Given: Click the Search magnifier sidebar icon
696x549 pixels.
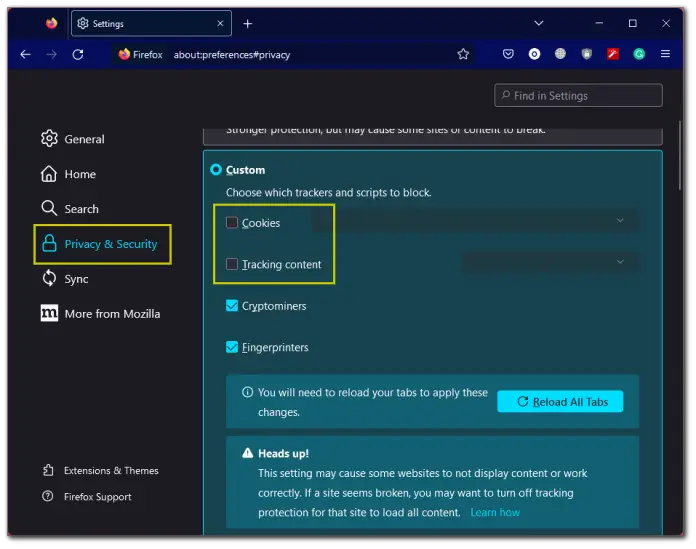Looking at the screenshot, I should click(49, 208).
